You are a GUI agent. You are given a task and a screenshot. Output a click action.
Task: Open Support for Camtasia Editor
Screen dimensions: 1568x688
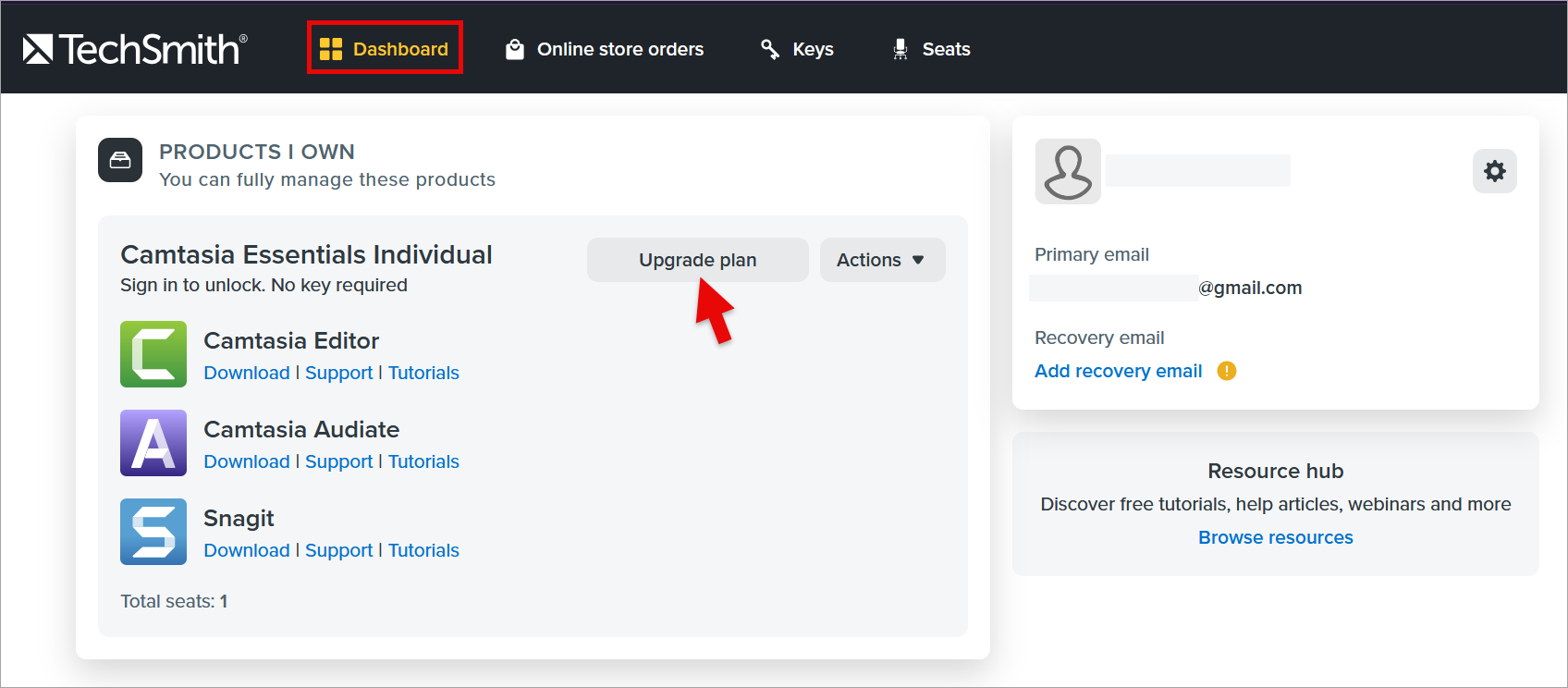[x=339, y=373]
